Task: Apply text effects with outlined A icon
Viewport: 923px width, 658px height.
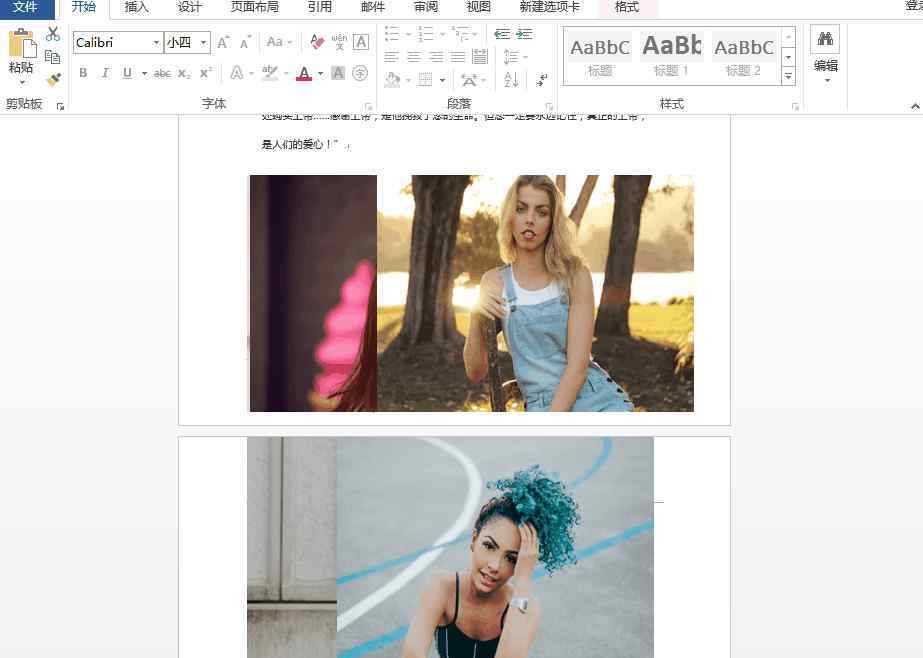Action: click(237, 73)
